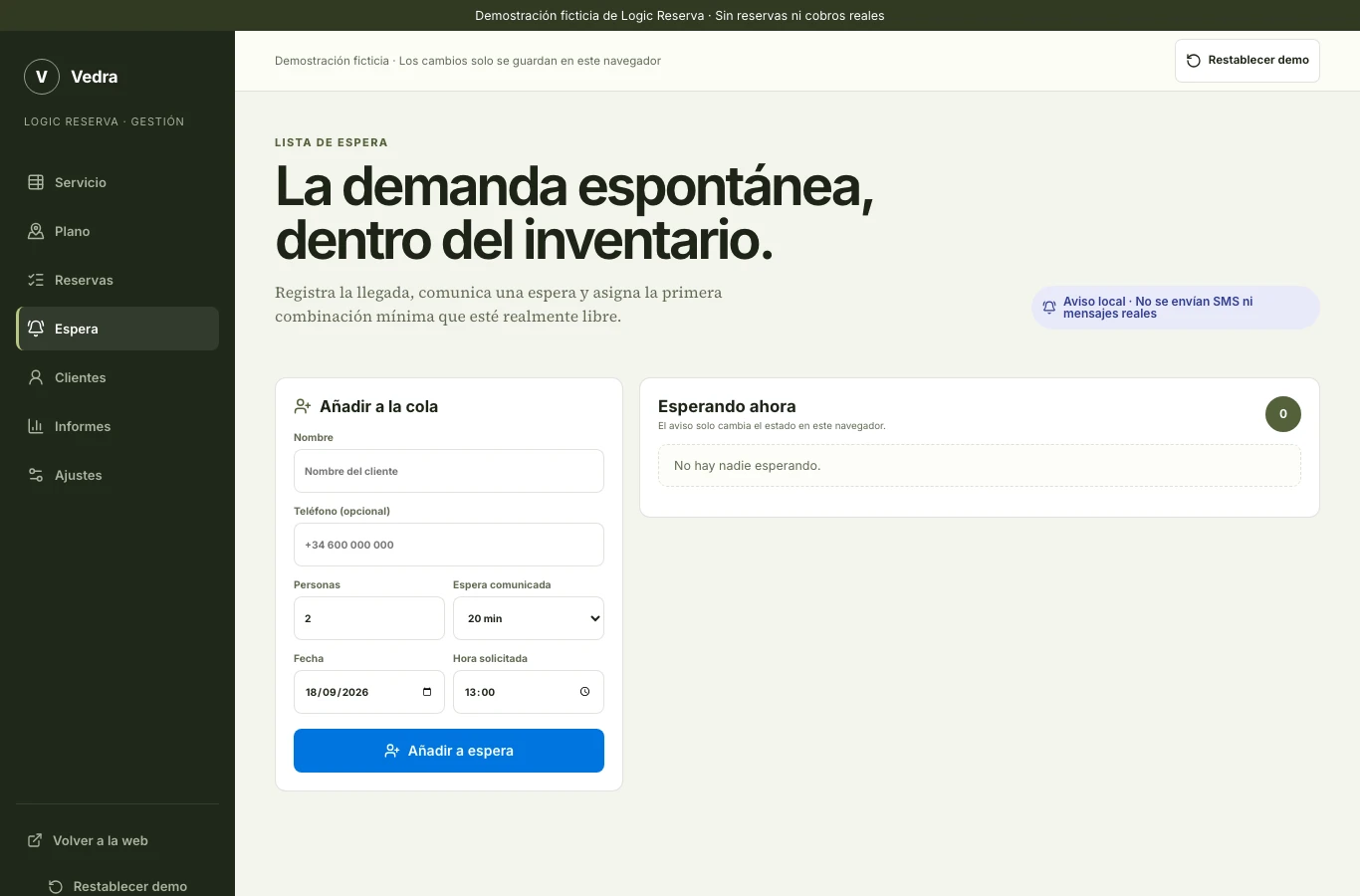The width and height of the screenshot is (1360, 896).
Task: Click the Espera bell icon in sidebar
Action: point(36,329)
